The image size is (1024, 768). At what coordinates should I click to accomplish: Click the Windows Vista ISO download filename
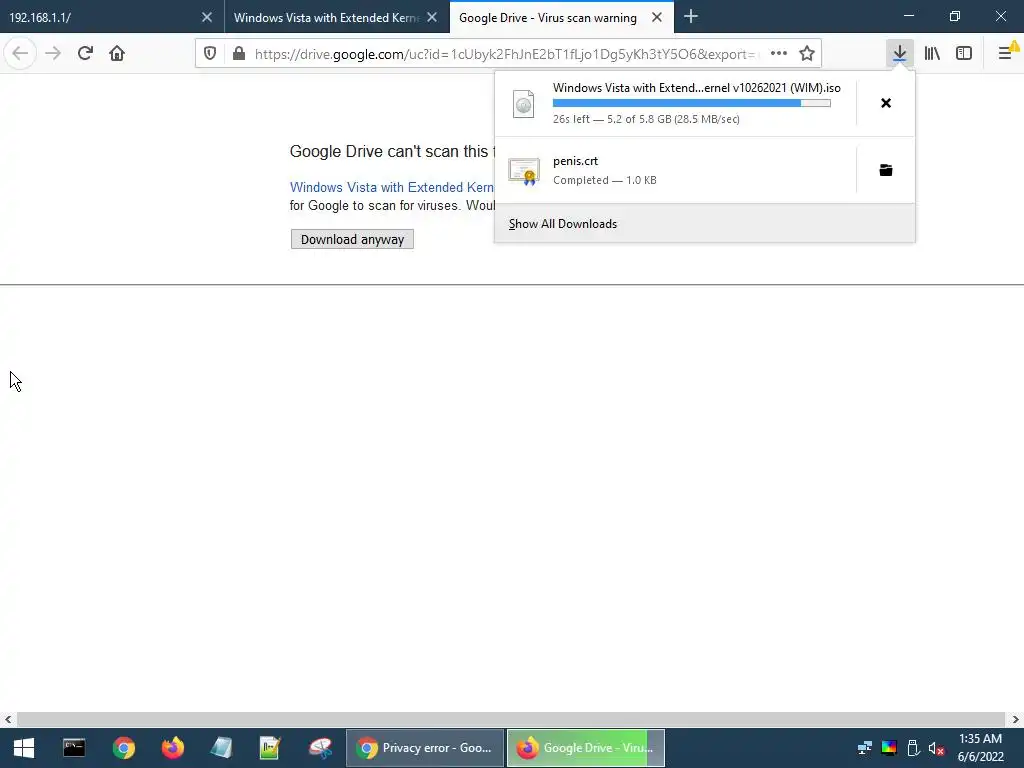[697, 88]
